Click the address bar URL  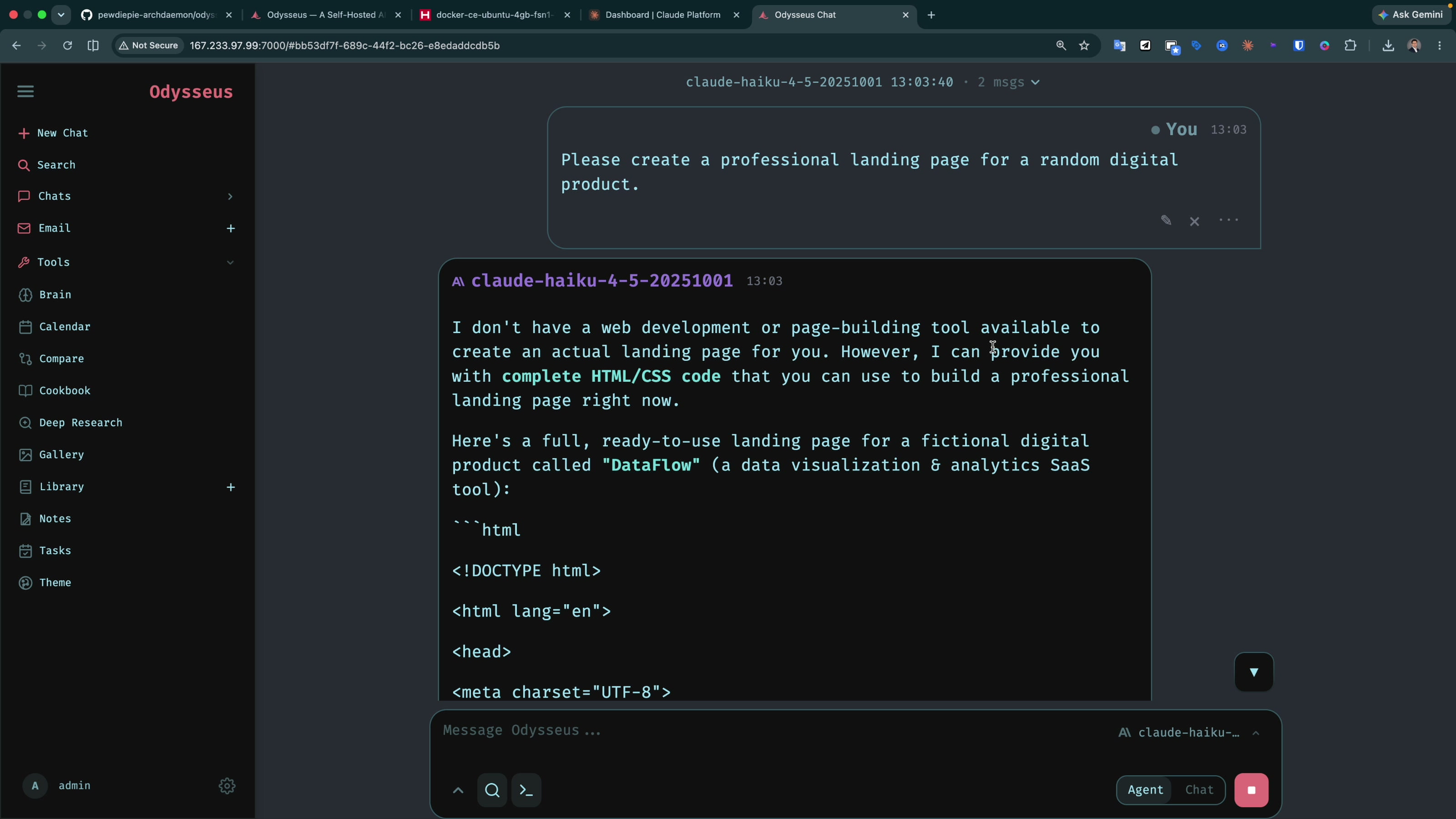tap(345, 45)
